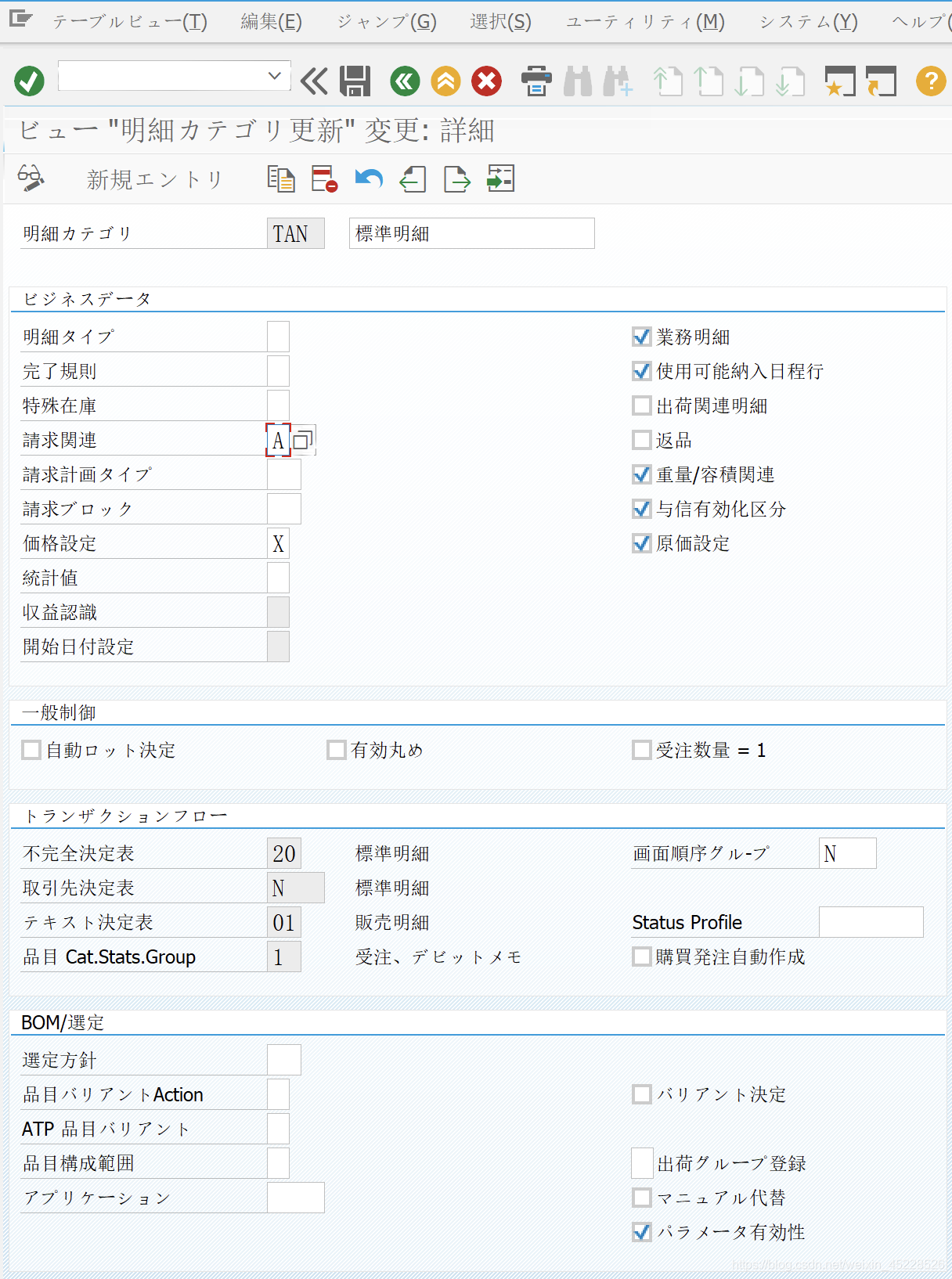The image size is (952, 1279).
Task: Open the 選択(S) menu
Action: click(500, 21)
